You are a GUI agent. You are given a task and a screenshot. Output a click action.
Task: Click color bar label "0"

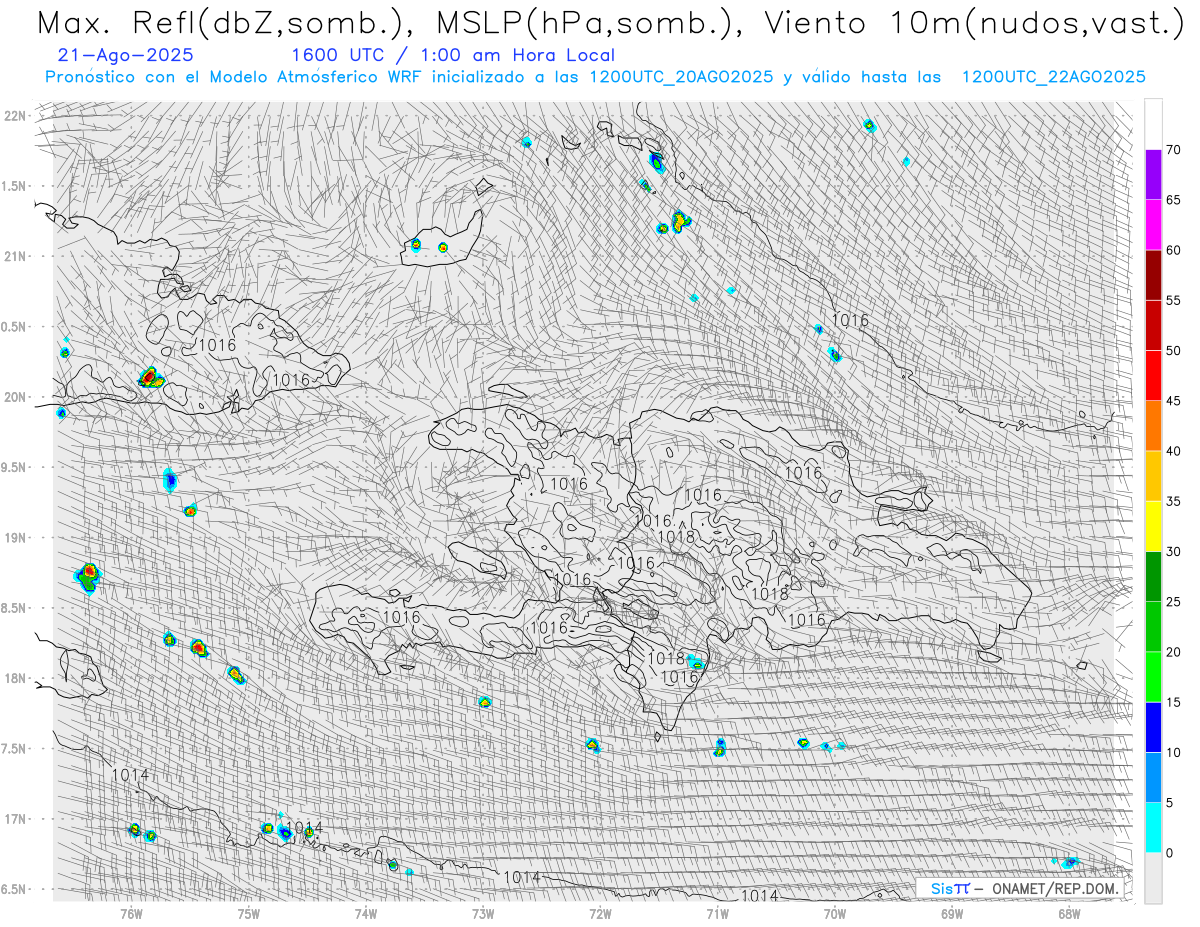[x=1169, y=853]
